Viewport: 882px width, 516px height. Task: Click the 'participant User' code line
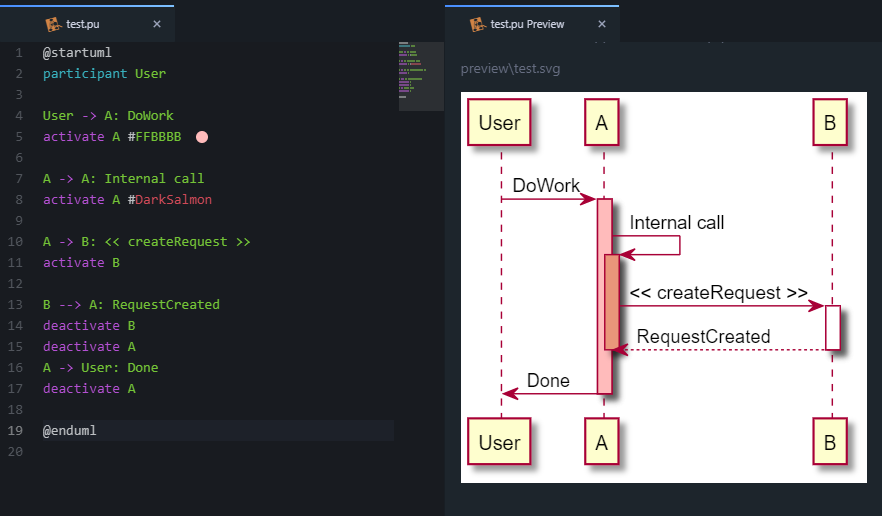point(105,74)
